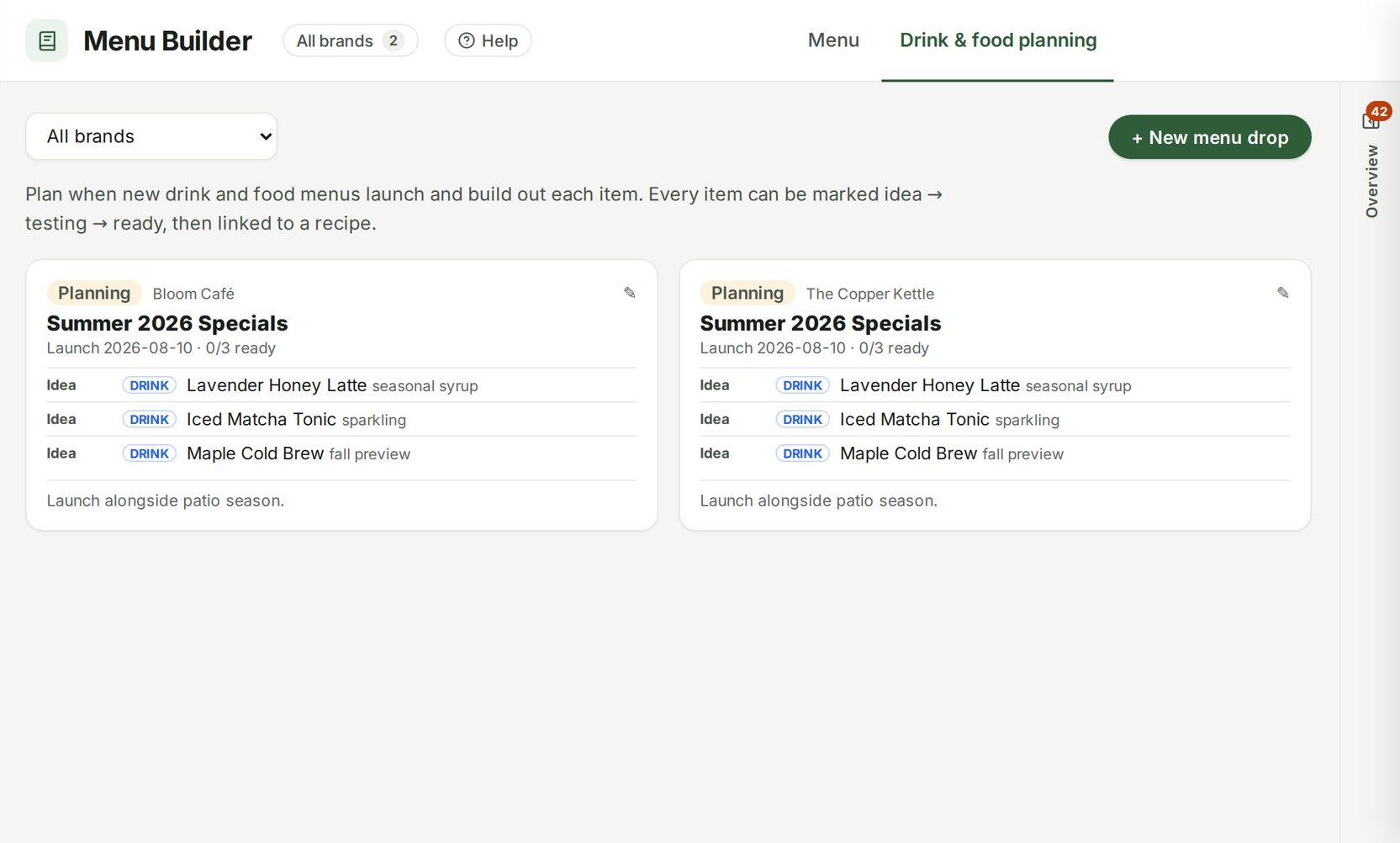Select Lavender Honey Latte in Bloom Café card
This screenshot has width=1400, height=843.
click(277, 385)
